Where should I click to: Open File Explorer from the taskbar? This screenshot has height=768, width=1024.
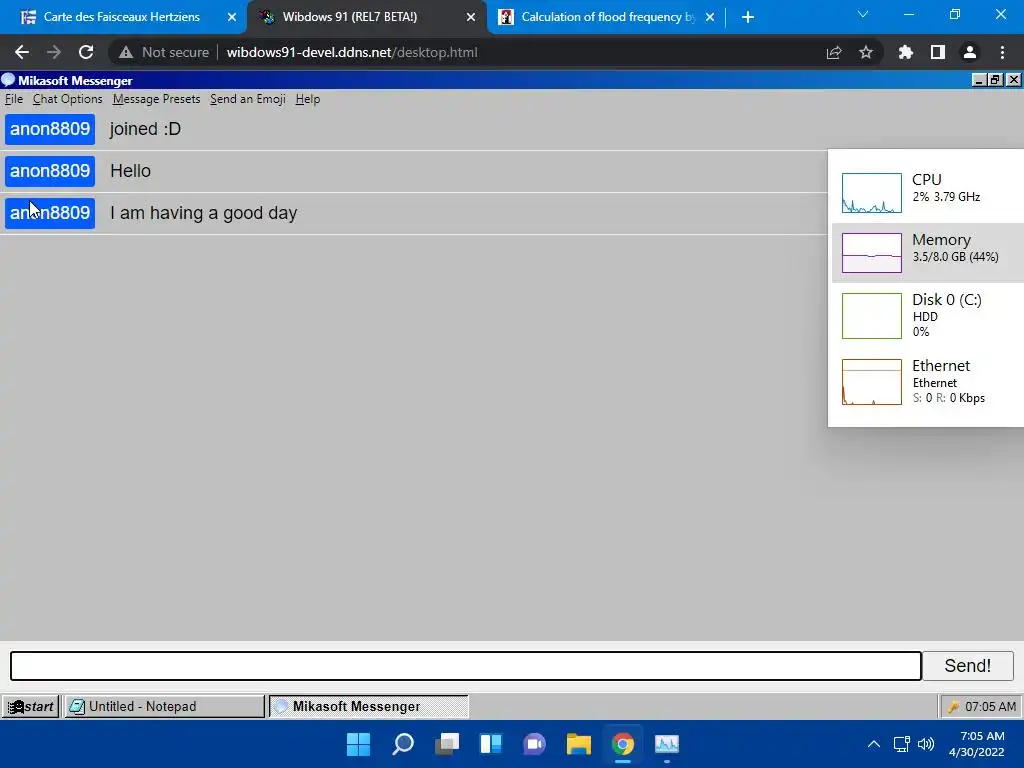[x=579, y=744]
